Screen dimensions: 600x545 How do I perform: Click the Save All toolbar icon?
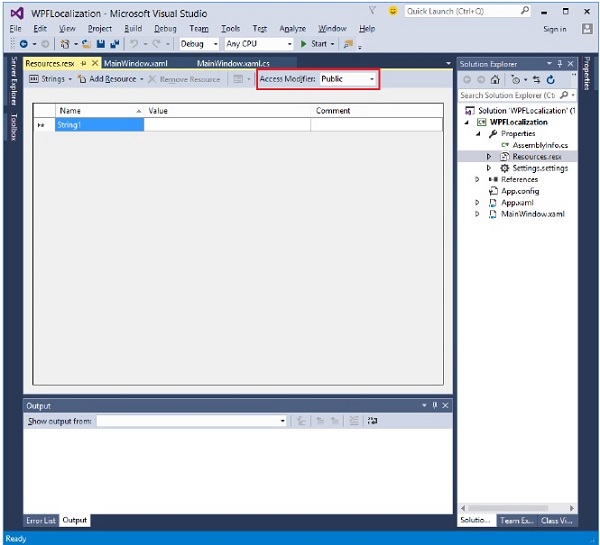(114, 44)
